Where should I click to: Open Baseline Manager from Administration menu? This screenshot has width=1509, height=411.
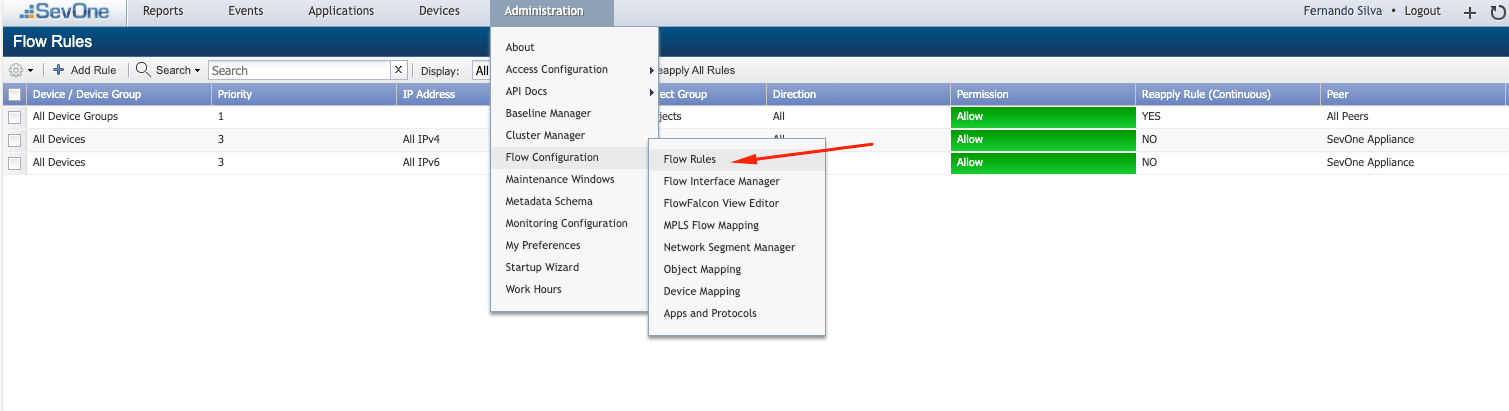point(548,113)
